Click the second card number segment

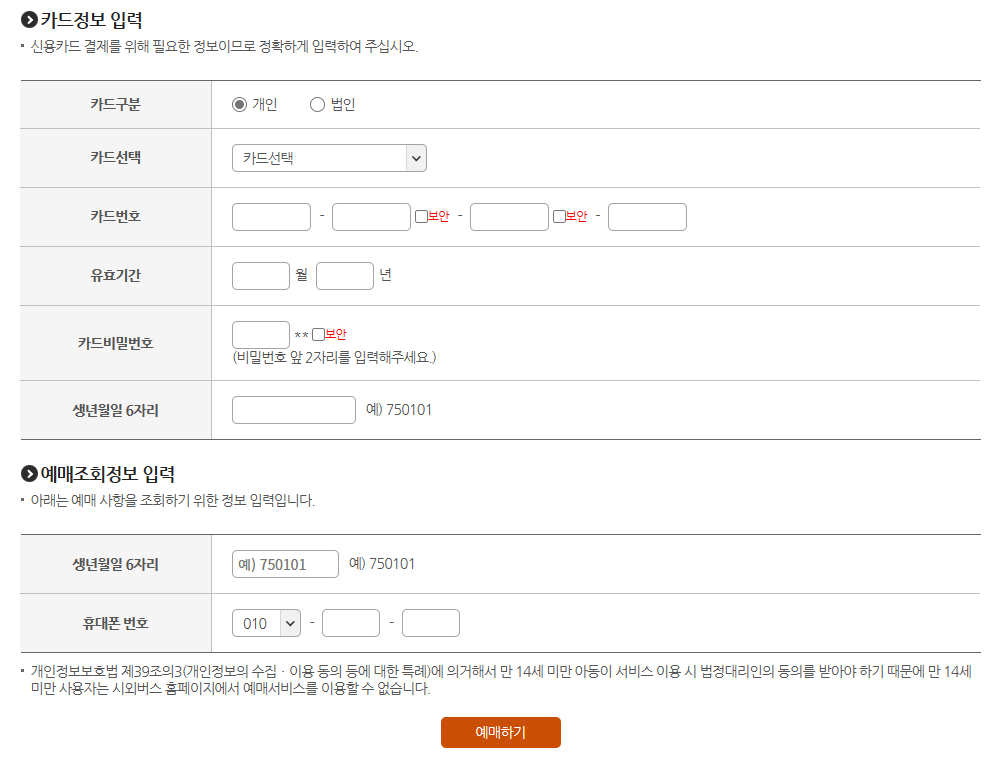[370, 216]
